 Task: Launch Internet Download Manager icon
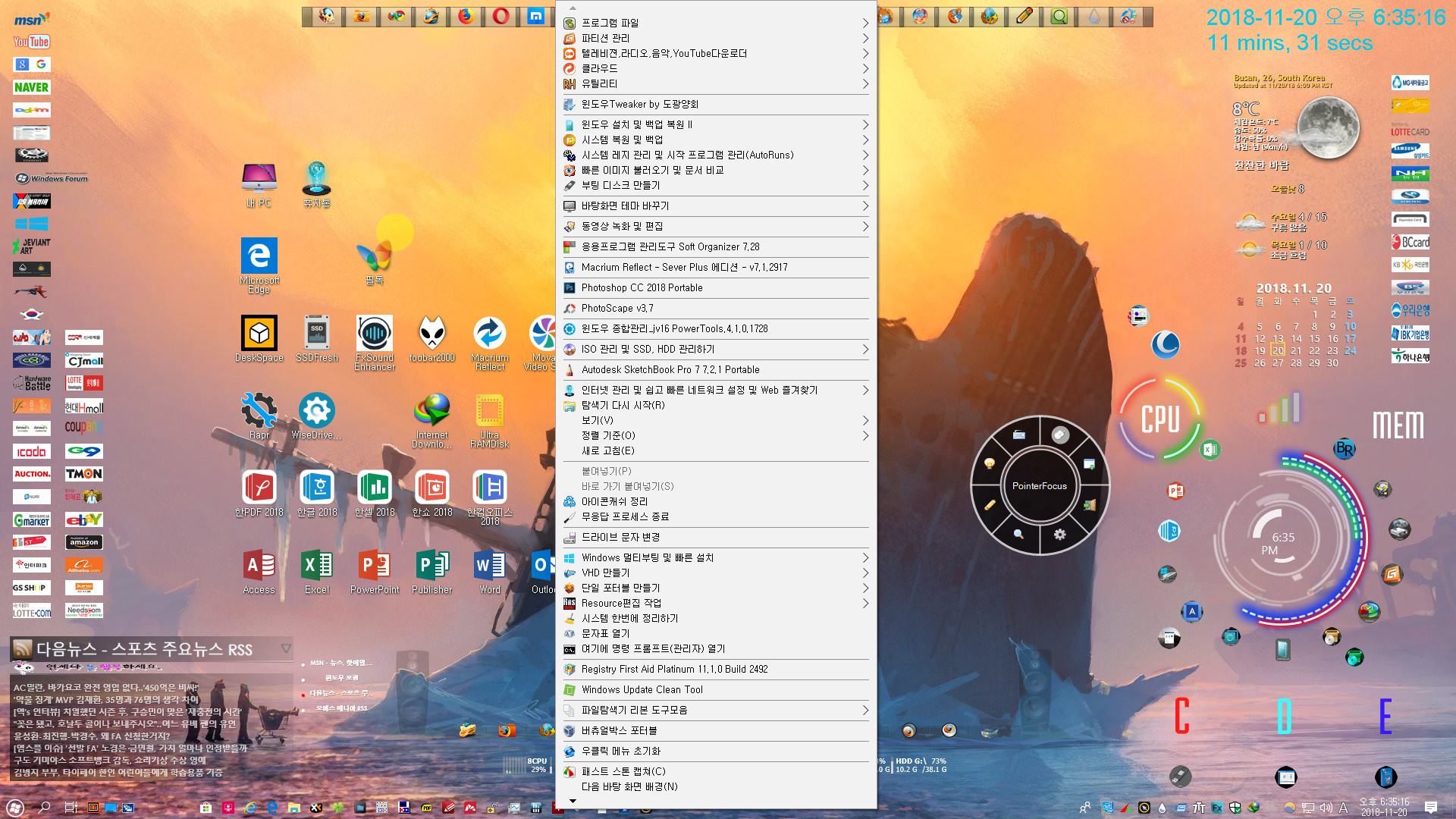pos(432,420)
